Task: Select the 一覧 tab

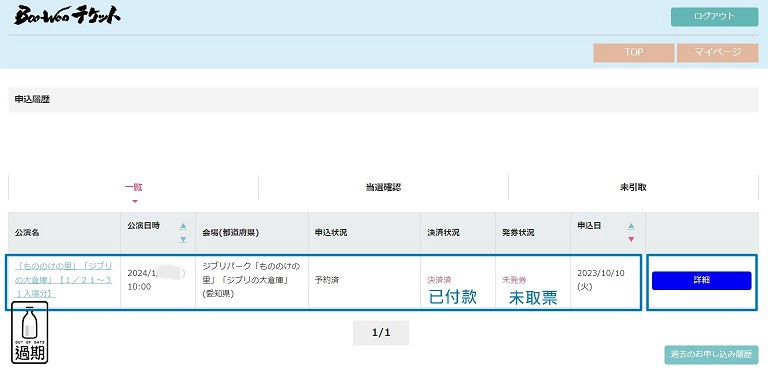Action: tap(133, 188)
